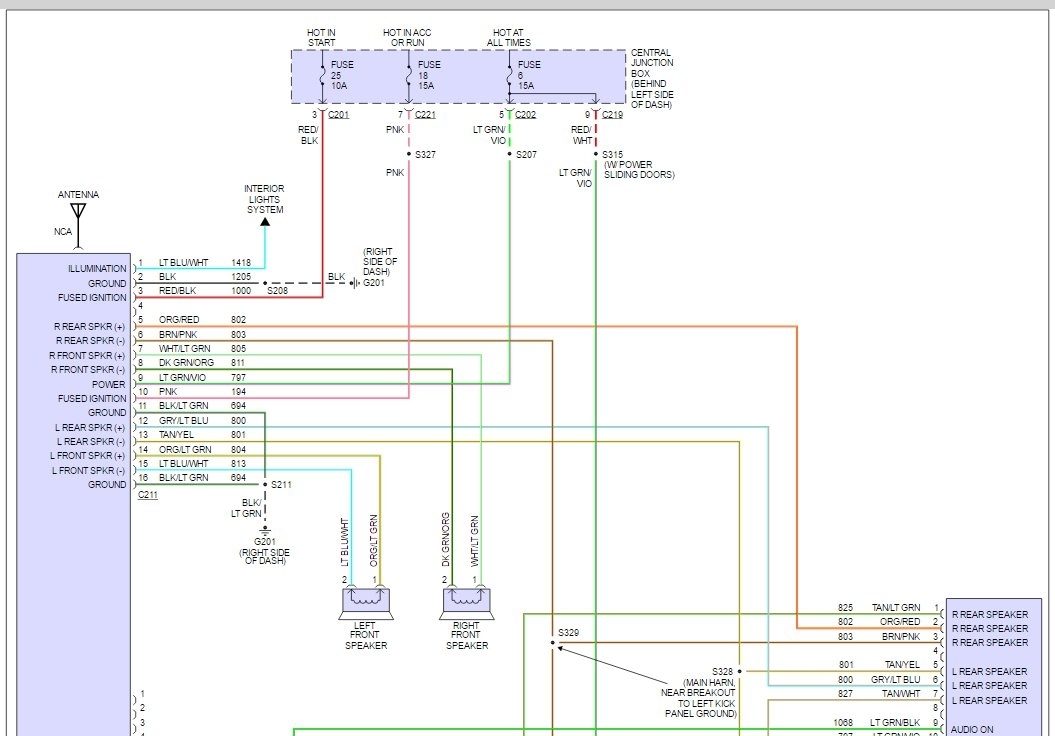Select the right front speaker symbol
1055x736 pixels.
pos(466,601)
